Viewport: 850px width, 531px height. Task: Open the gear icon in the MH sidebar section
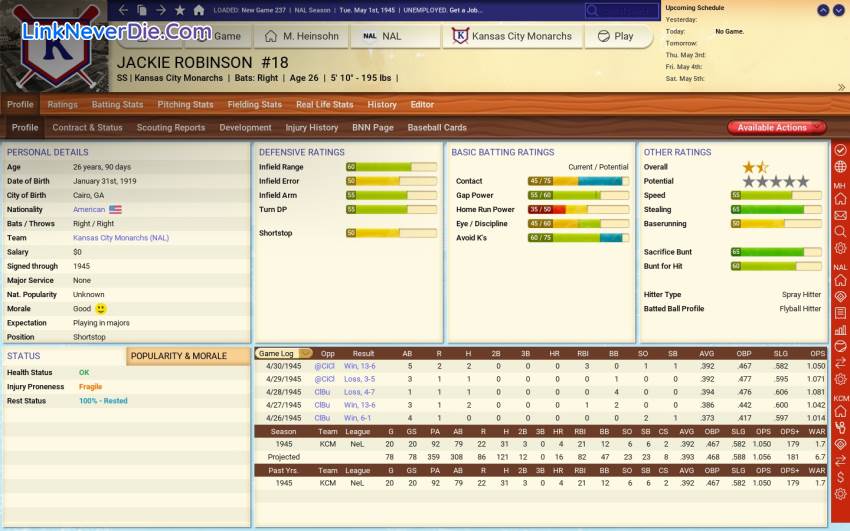coord(840,248)
